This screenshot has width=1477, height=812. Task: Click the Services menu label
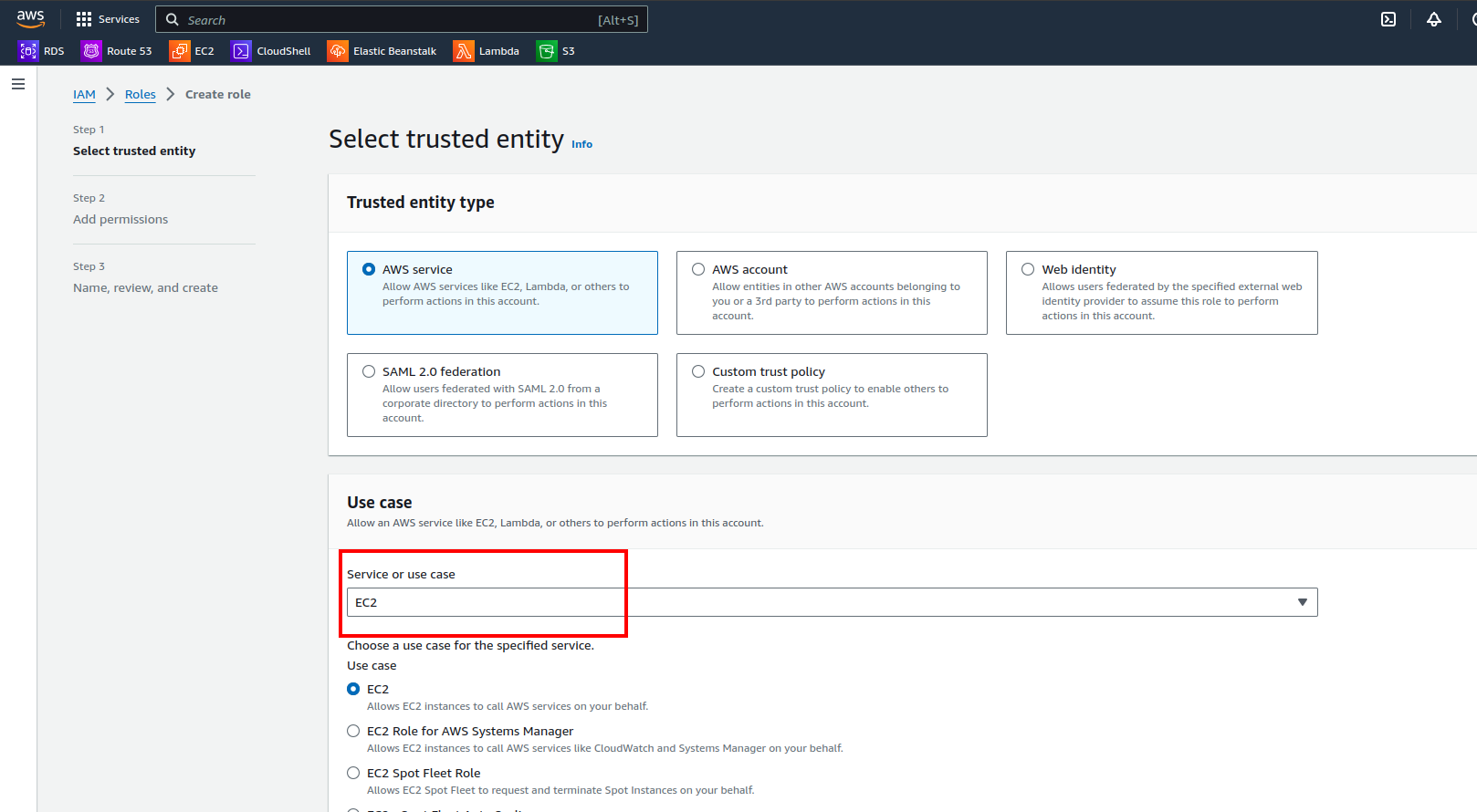119,19
